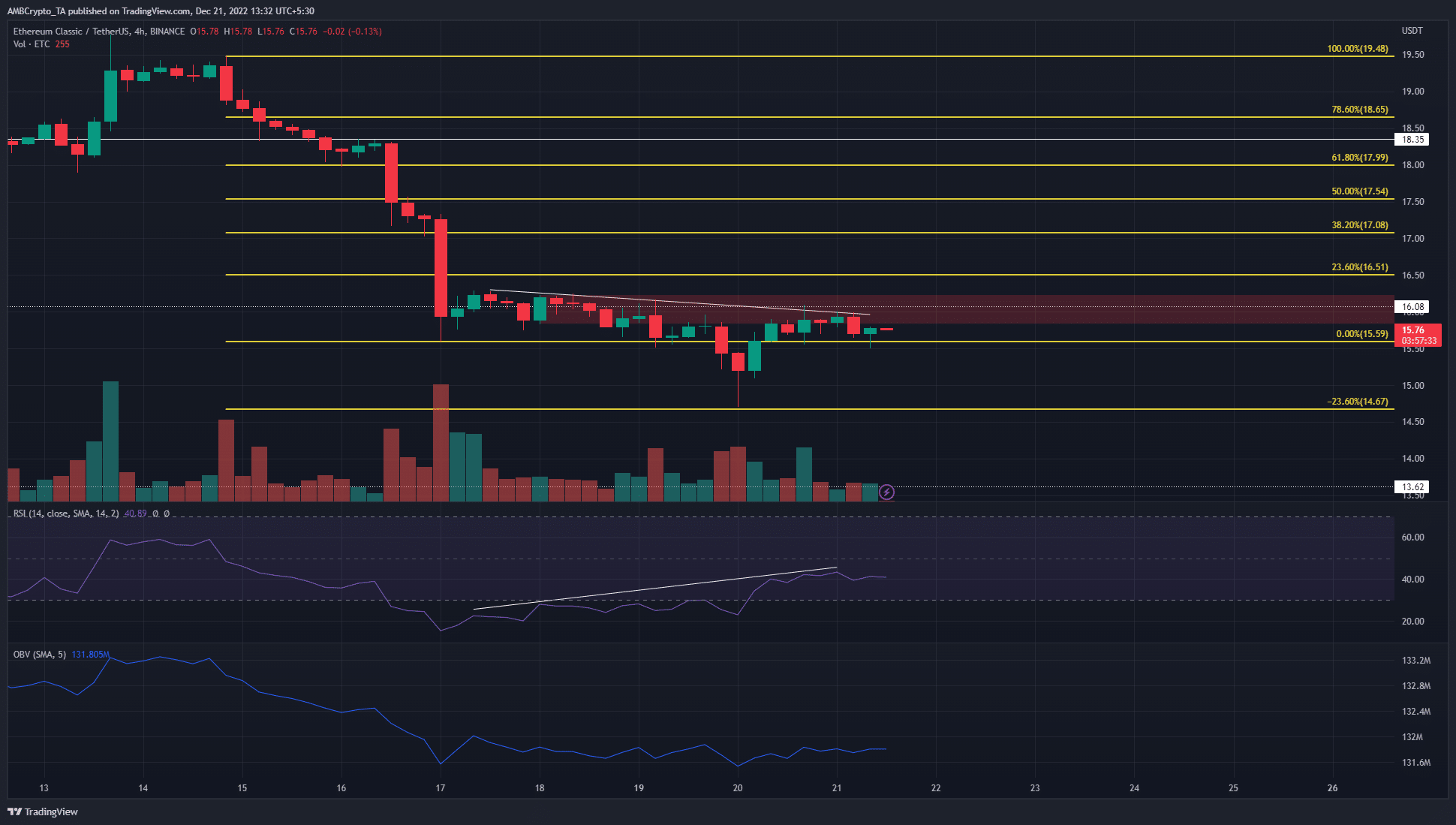Select the Vol · ETC indicator label
This screenshot has width=1456, height=825.
tap(32, 44)
